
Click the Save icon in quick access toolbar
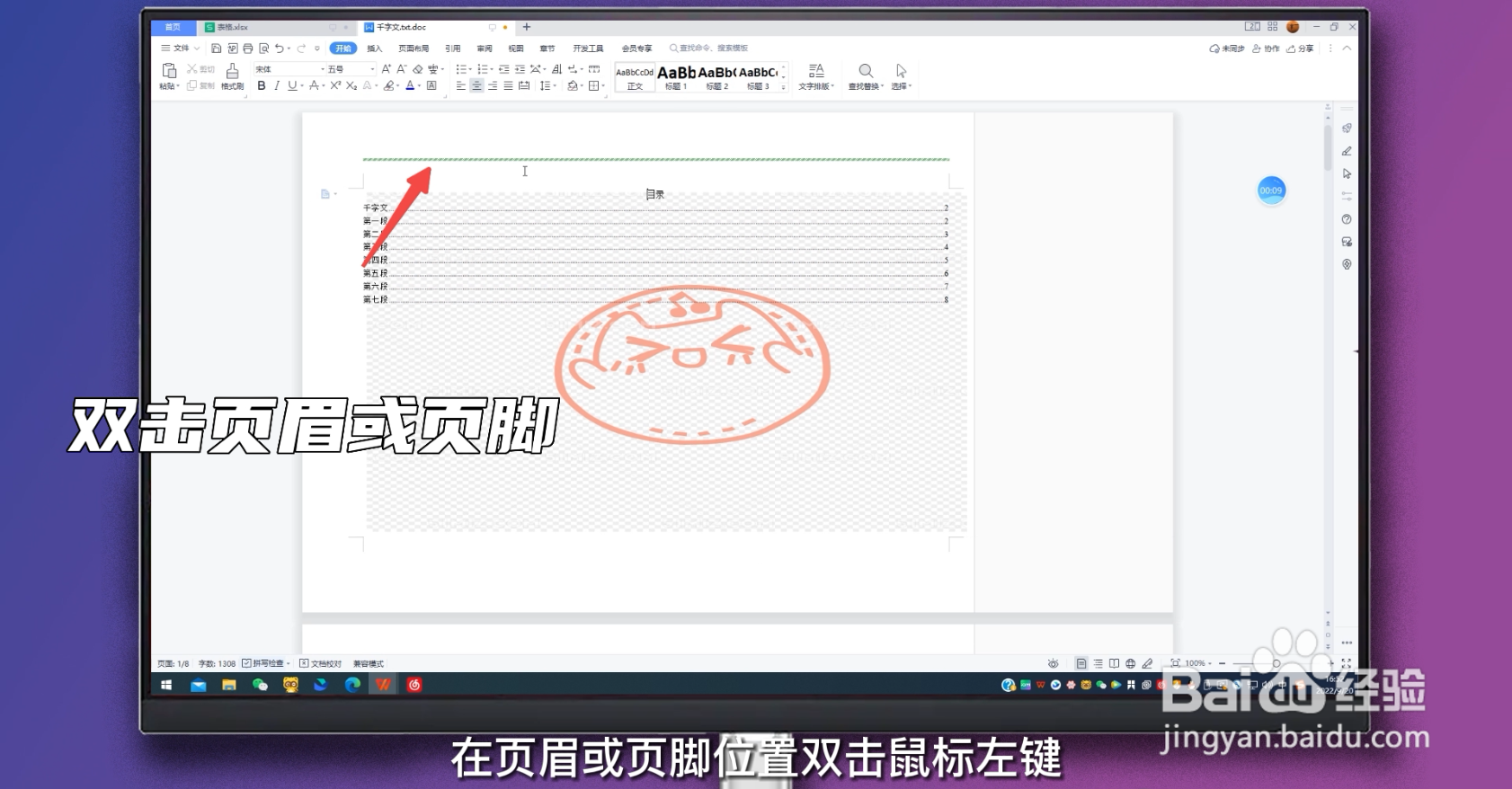(216, 49)
